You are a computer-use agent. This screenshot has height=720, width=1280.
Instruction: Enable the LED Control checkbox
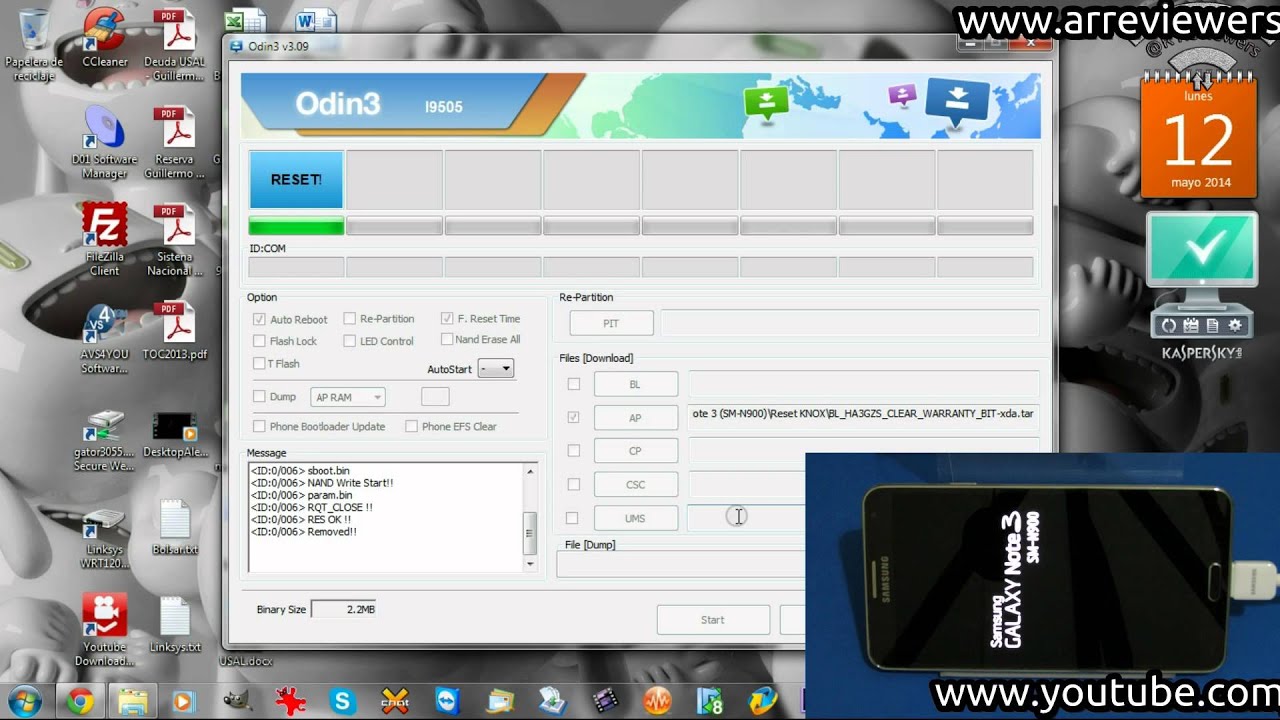point(349,341)
